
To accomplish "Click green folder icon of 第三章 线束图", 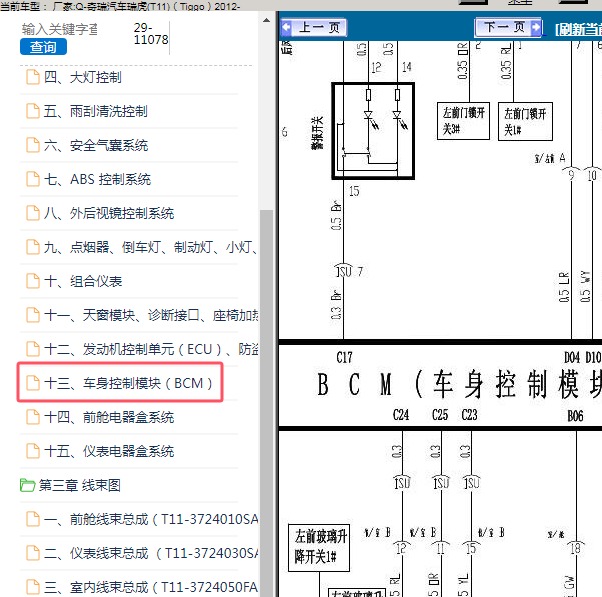I will (27, 485).
